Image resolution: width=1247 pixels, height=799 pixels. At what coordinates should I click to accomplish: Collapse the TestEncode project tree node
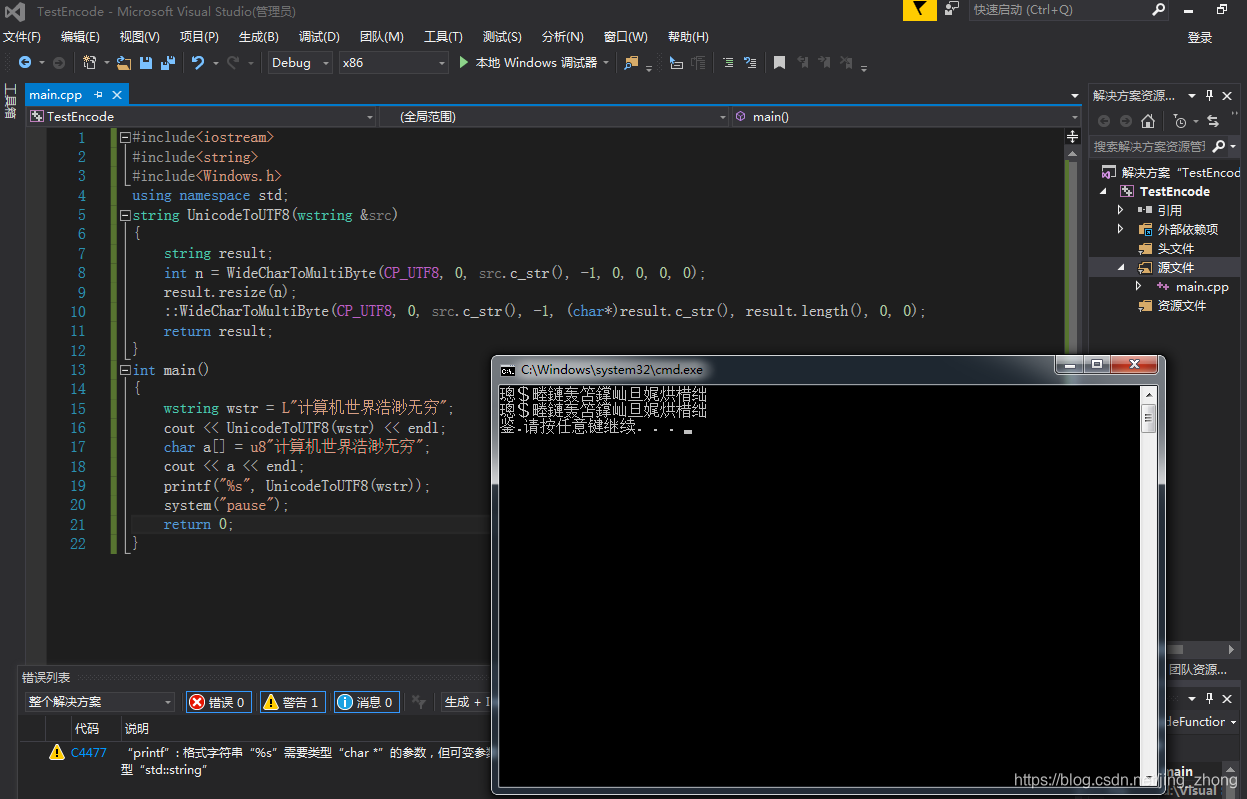[1105, 191]
